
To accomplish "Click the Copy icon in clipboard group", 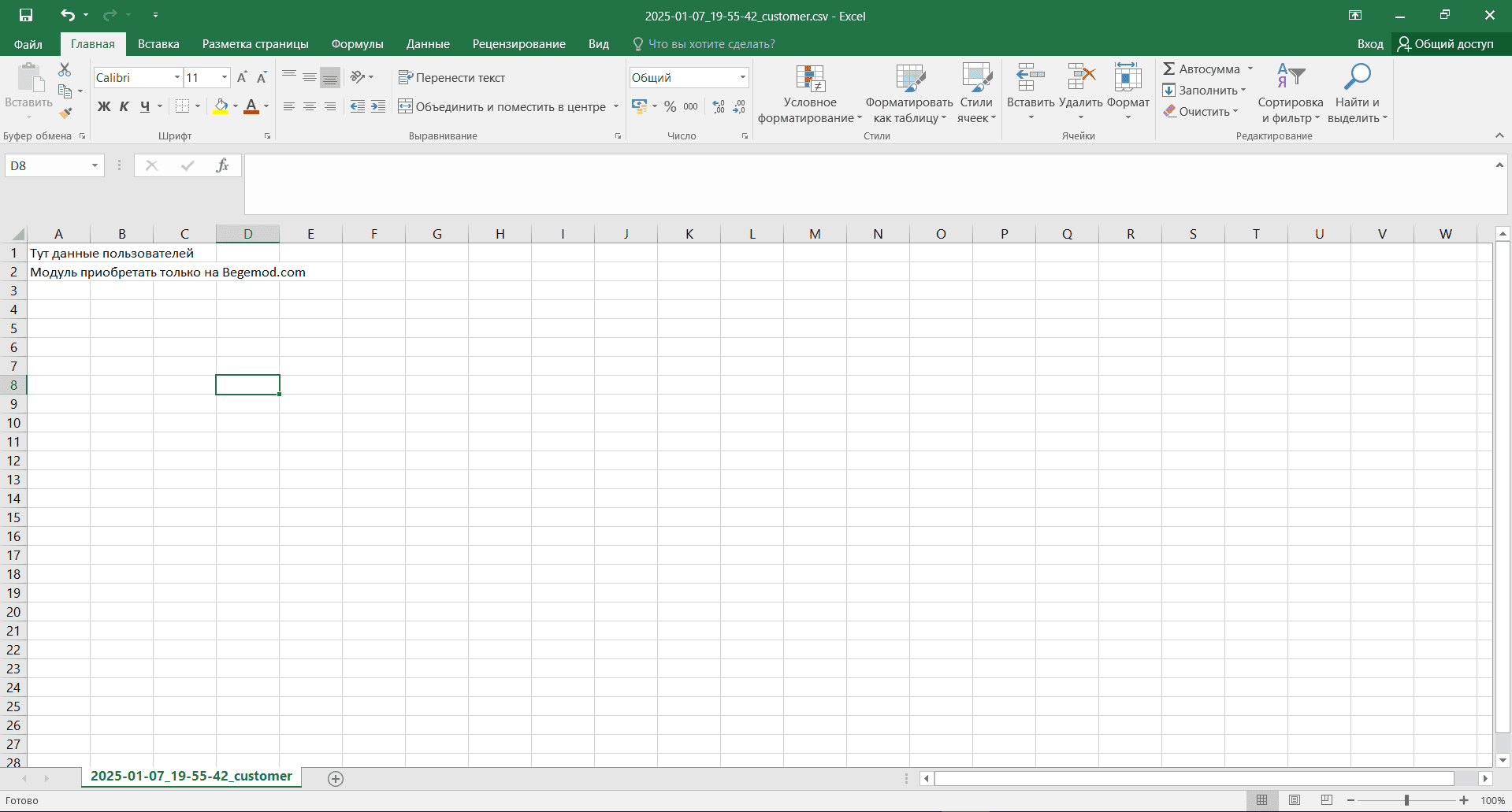I will coord(65,91).
